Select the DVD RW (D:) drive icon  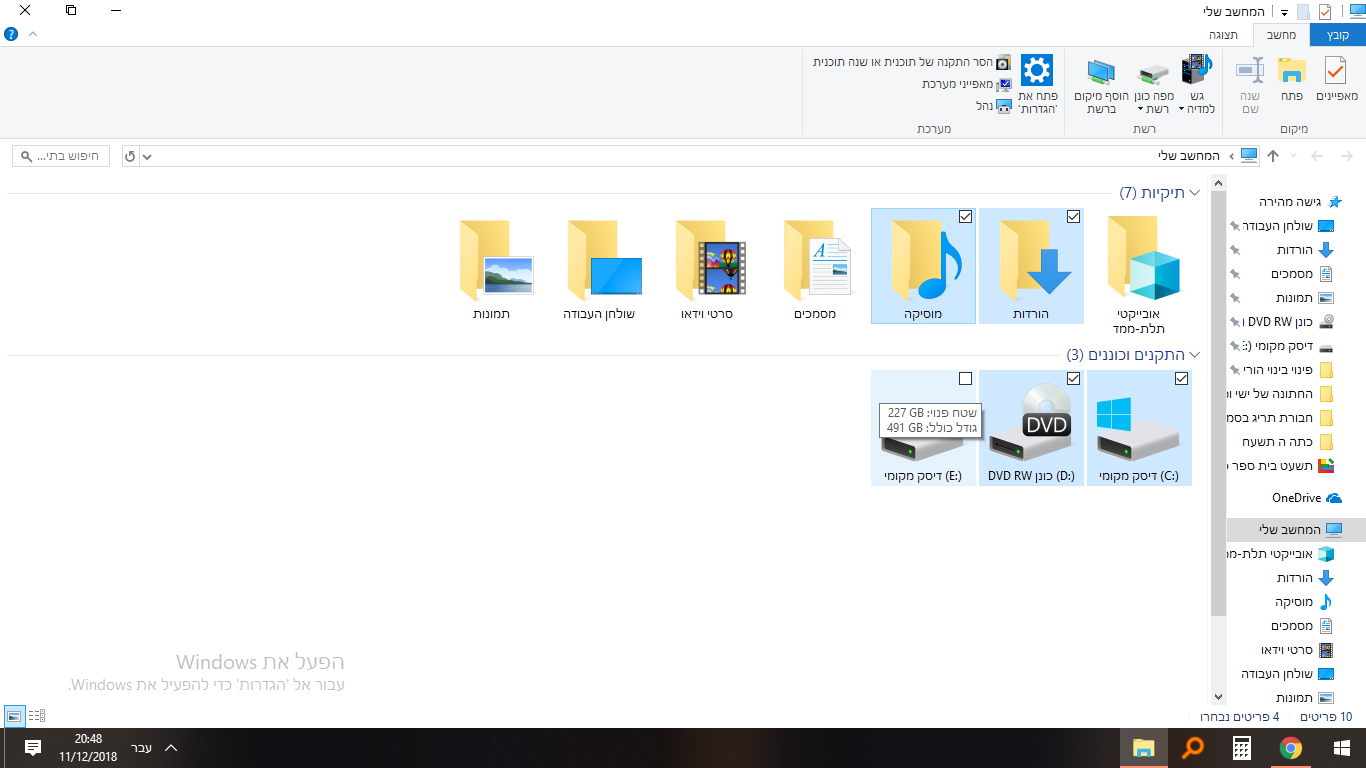coord(1031,428)
